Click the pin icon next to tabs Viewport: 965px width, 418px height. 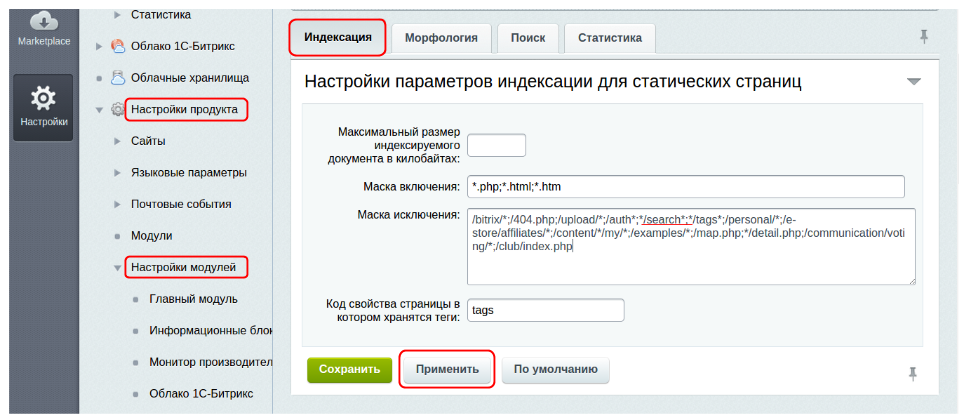point(923,37)
